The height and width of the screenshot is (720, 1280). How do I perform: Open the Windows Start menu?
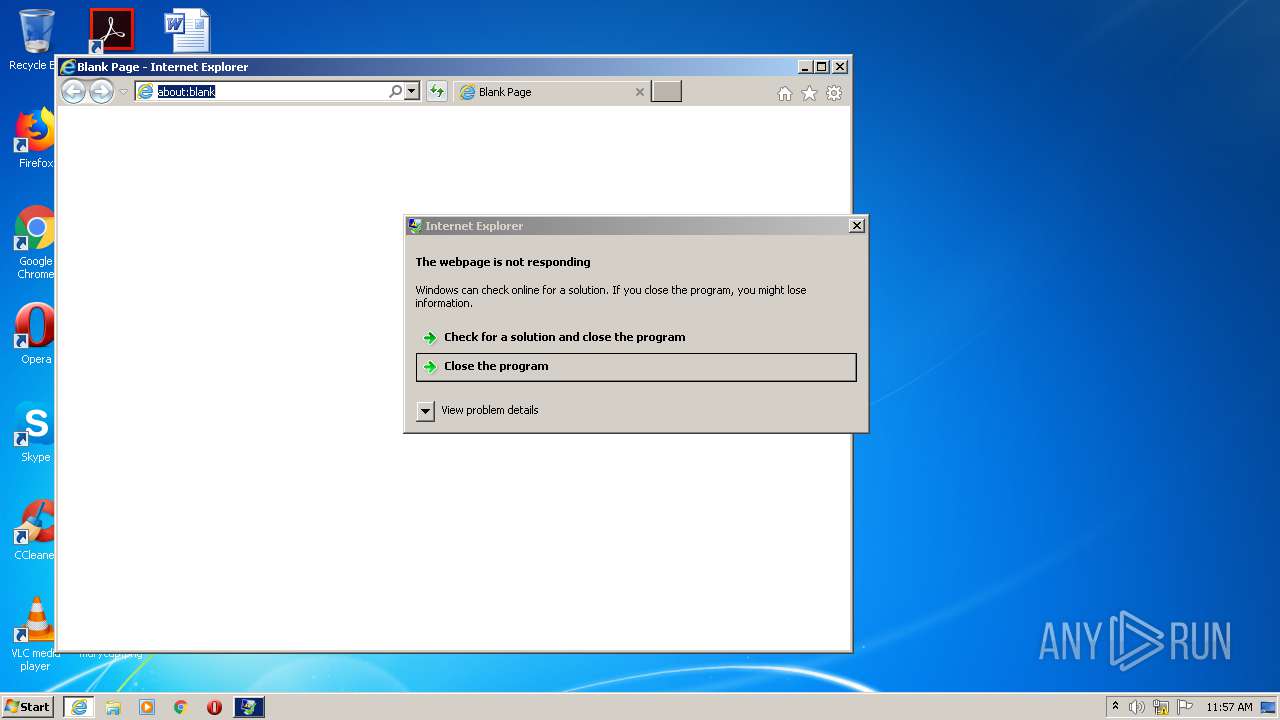[x=28, y=706]
